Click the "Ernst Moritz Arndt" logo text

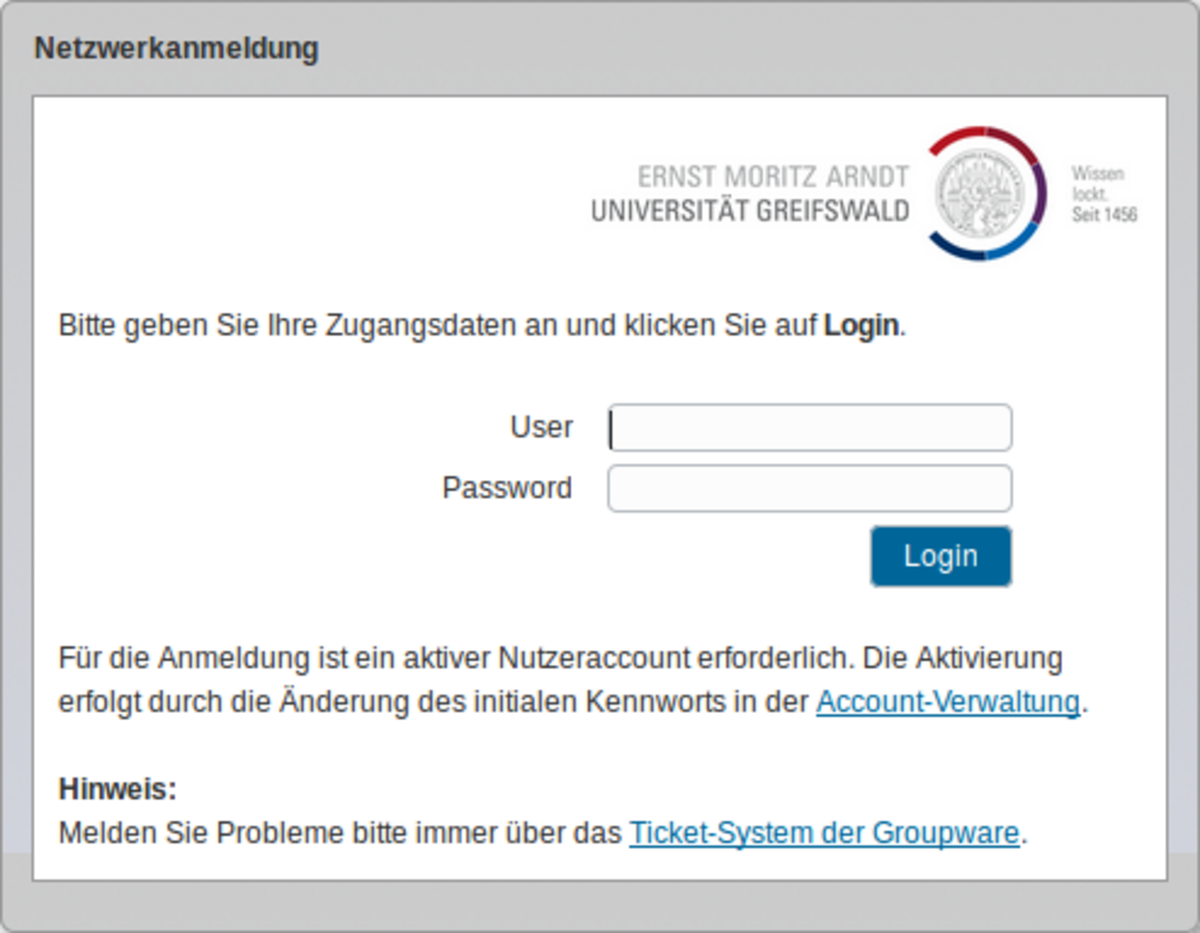pos(772,177)
